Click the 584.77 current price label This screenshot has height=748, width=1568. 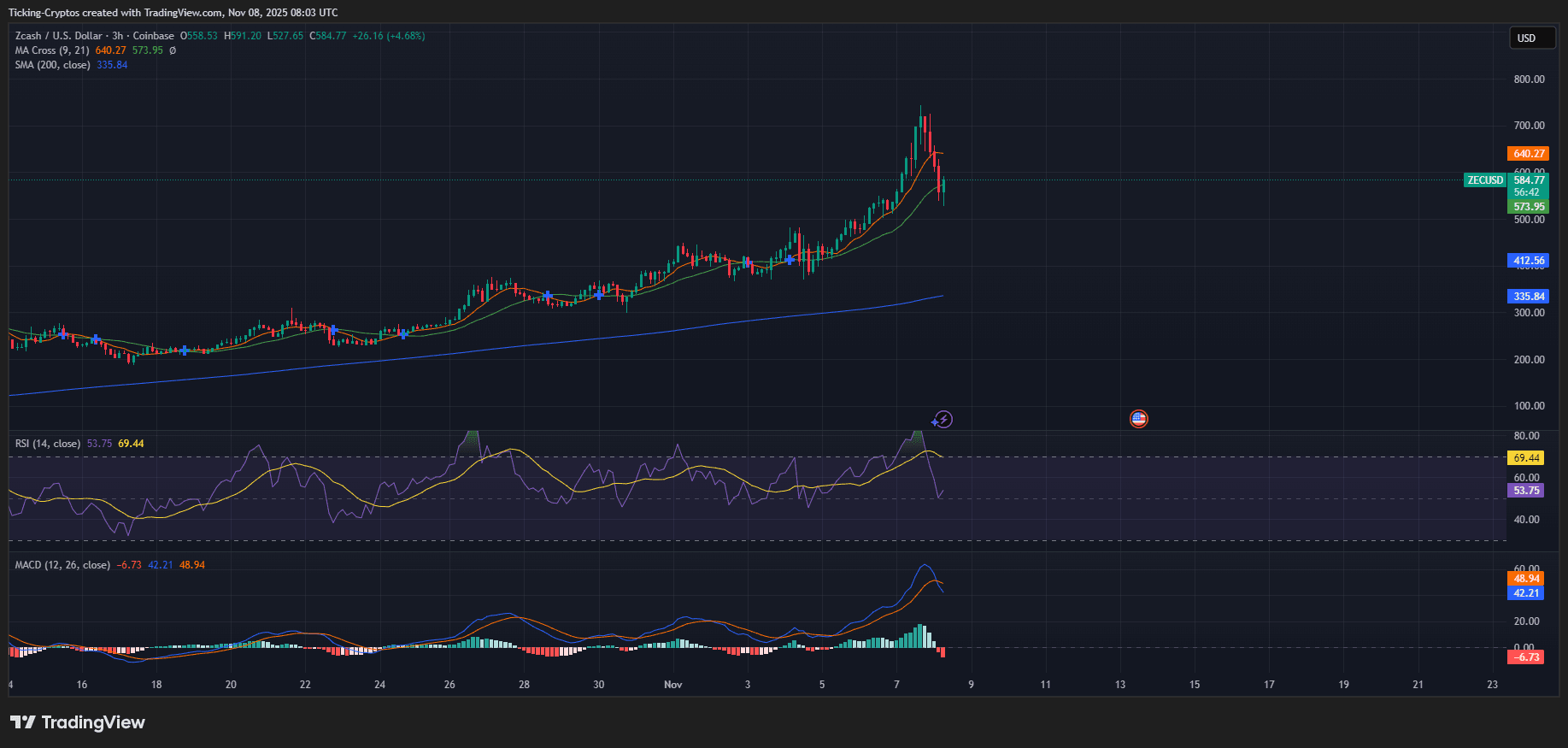coord(1529,180)
